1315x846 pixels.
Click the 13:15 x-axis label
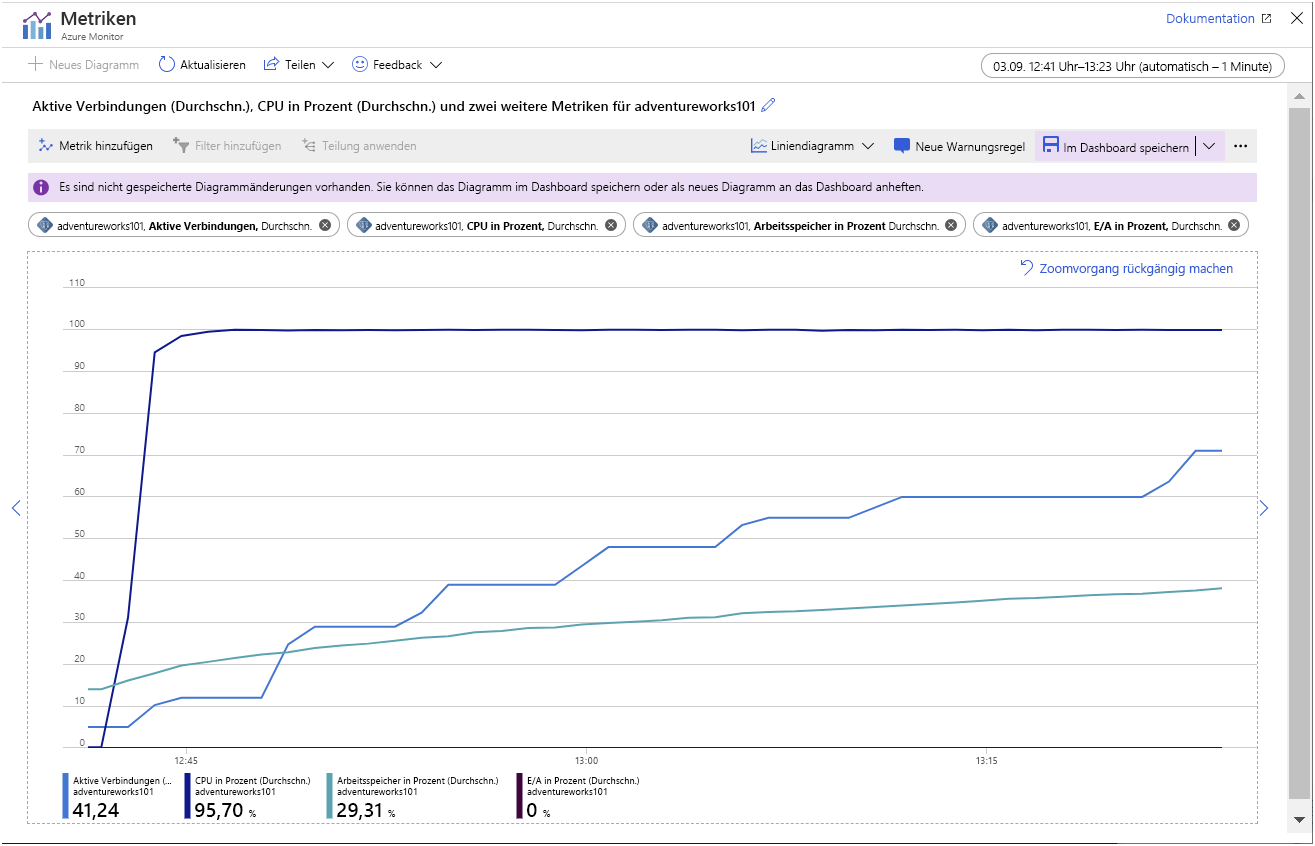click(x=987, y=760)
